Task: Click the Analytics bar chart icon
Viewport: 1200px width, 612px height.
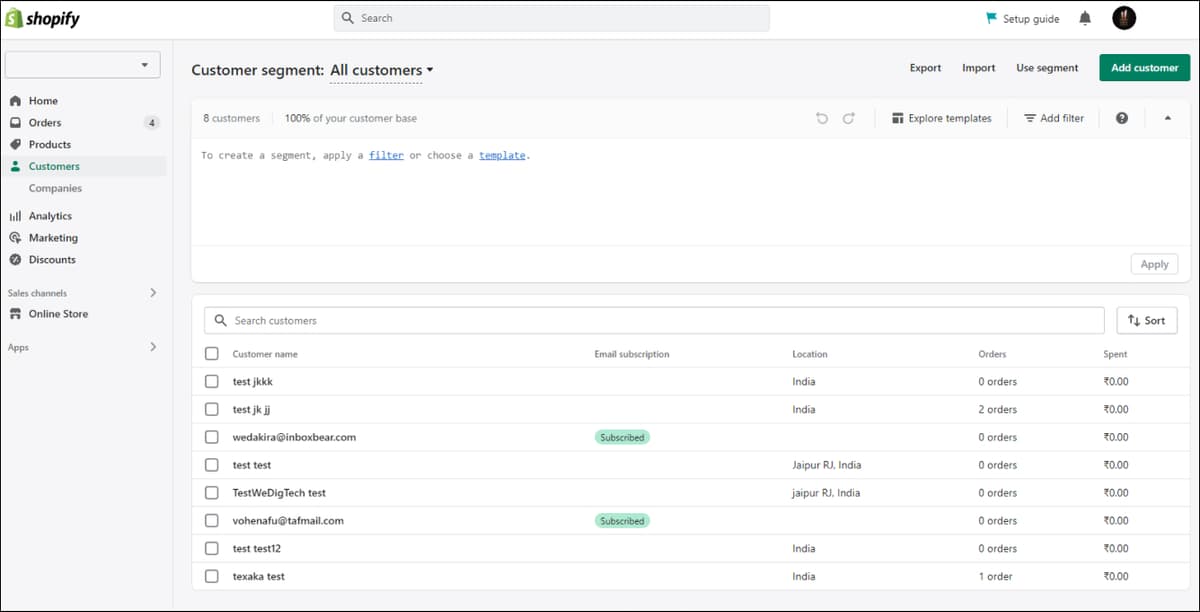Action: coord(15,216)
